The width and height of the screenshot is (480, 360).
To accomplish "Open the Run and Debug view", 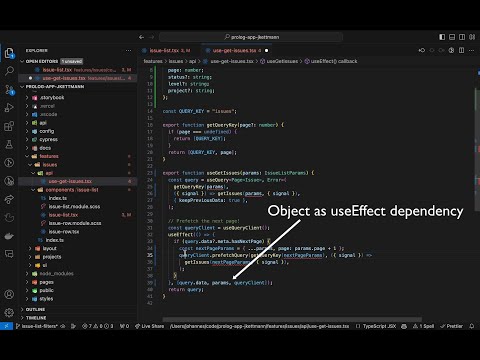I will click(9, 107).
